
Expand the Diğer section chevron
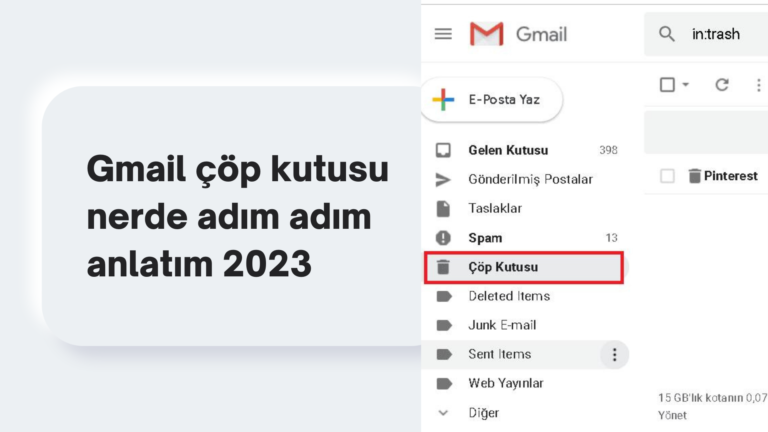coord(443,413)
